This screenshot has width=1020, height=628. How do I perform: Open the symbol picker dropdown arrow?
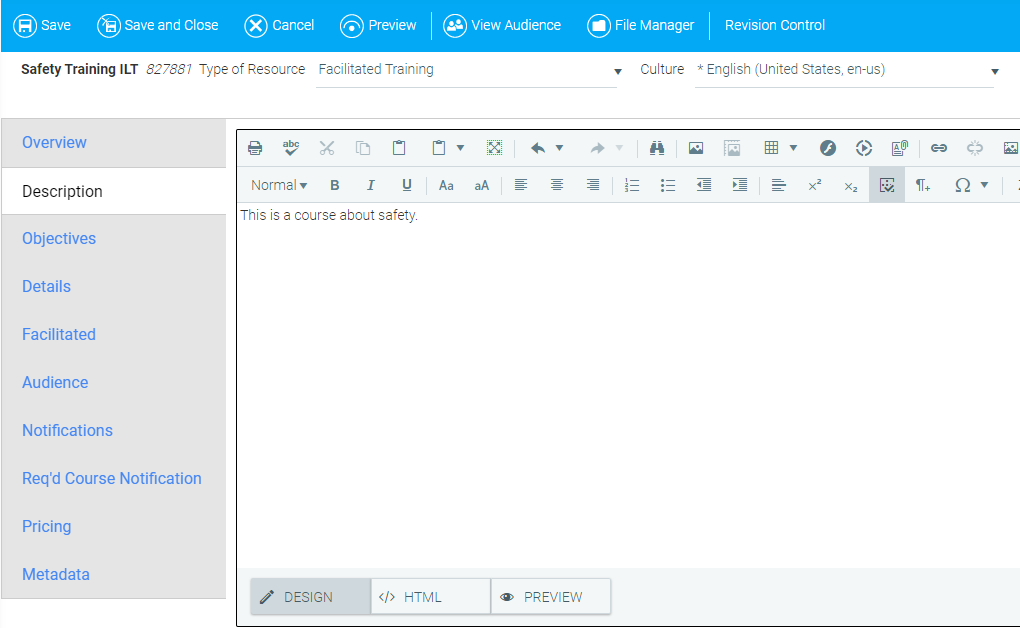(984, 185)
